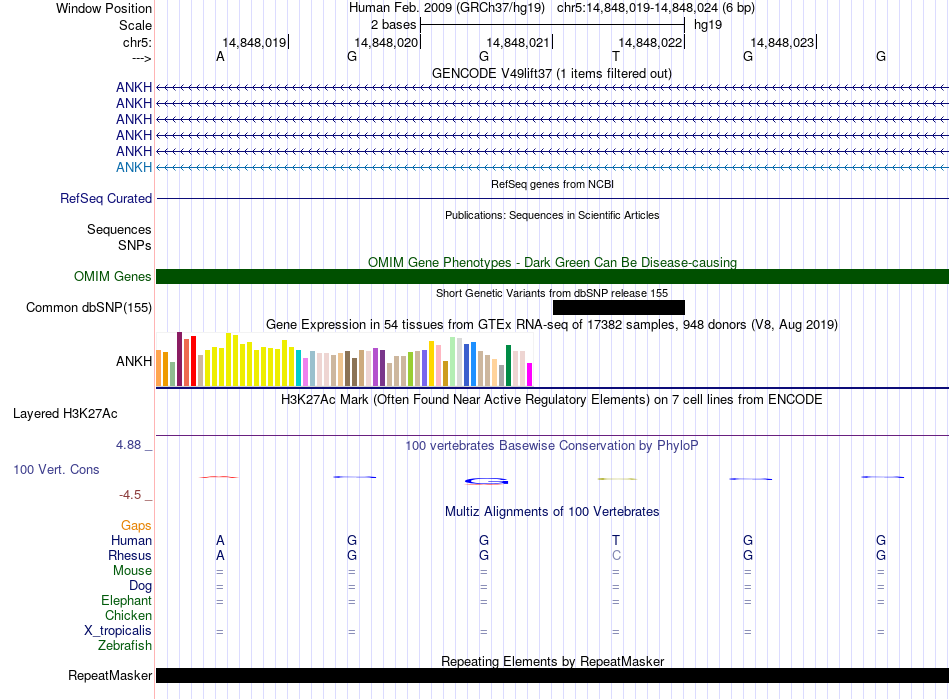Click base A in the Rhesus alignment row
Image resolution: width=950 pixels, height=699 pixels.
point(220,555)
